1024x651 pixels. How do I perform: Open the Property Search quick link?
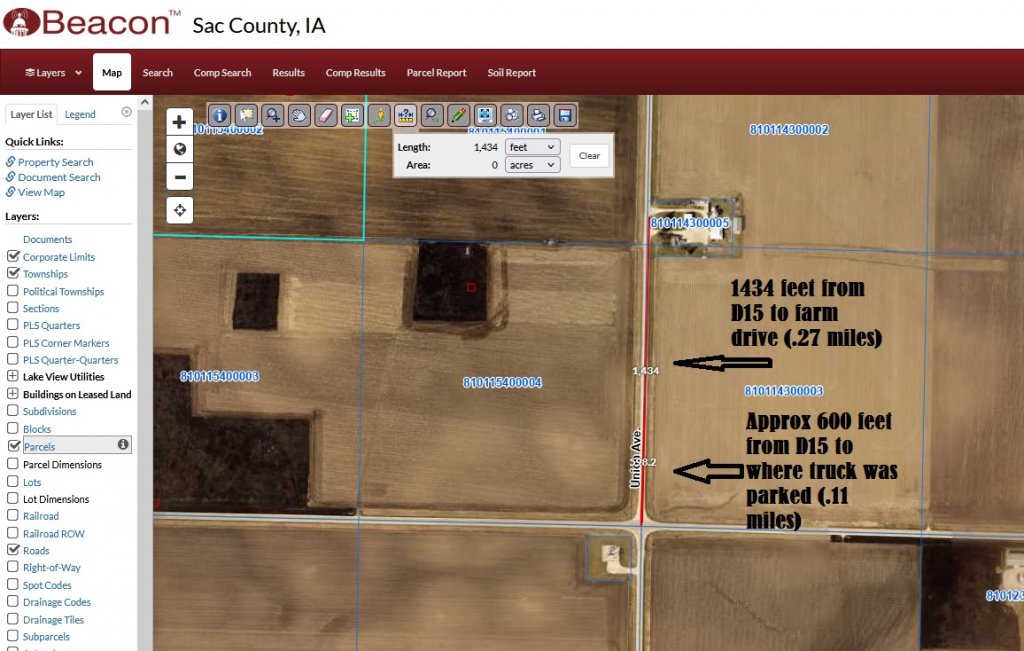55,162
